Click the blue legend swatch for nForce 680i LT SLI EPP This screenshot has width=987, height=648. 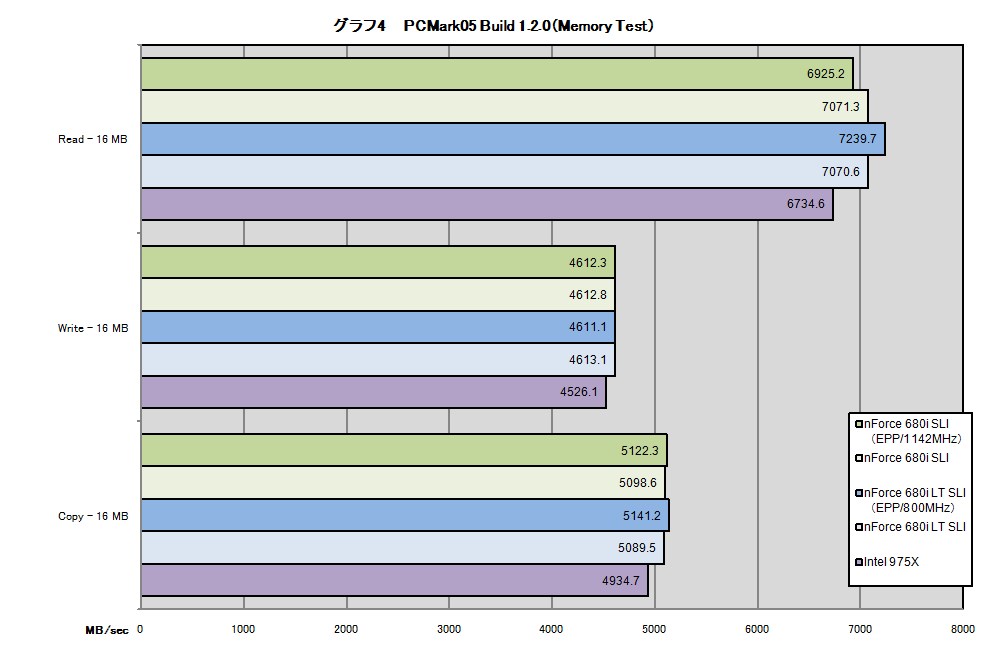coord(859,493)
